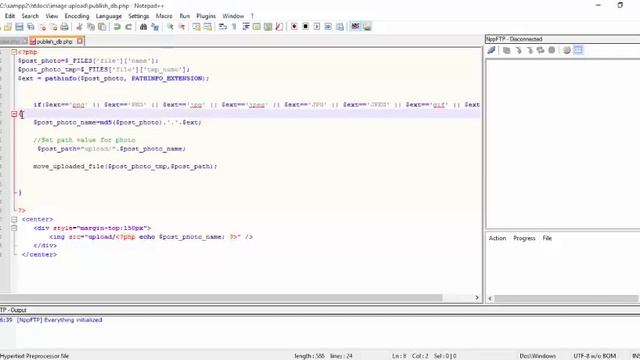Collapse the <div> tag fold marker
The height and width of the screenshot is (360, 640).
[14, 228]
